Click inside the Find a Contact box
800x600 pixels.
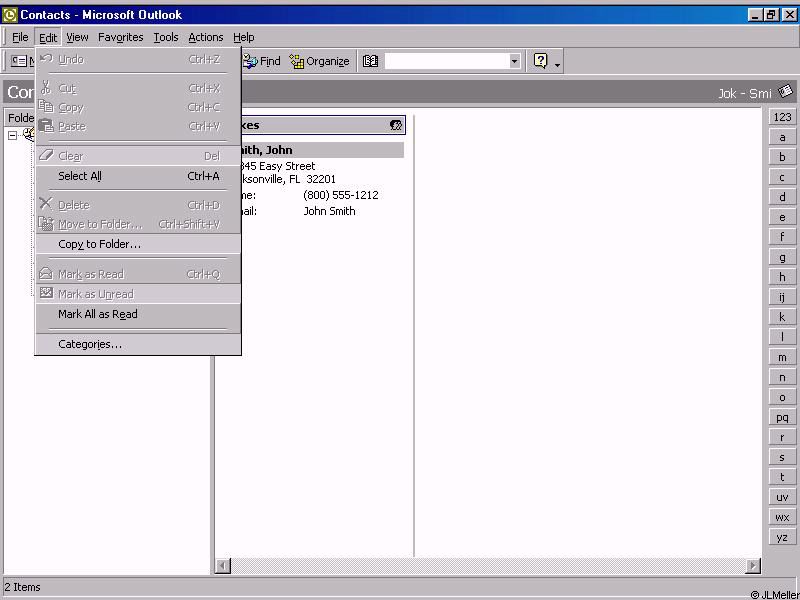(x=447, y=61)
